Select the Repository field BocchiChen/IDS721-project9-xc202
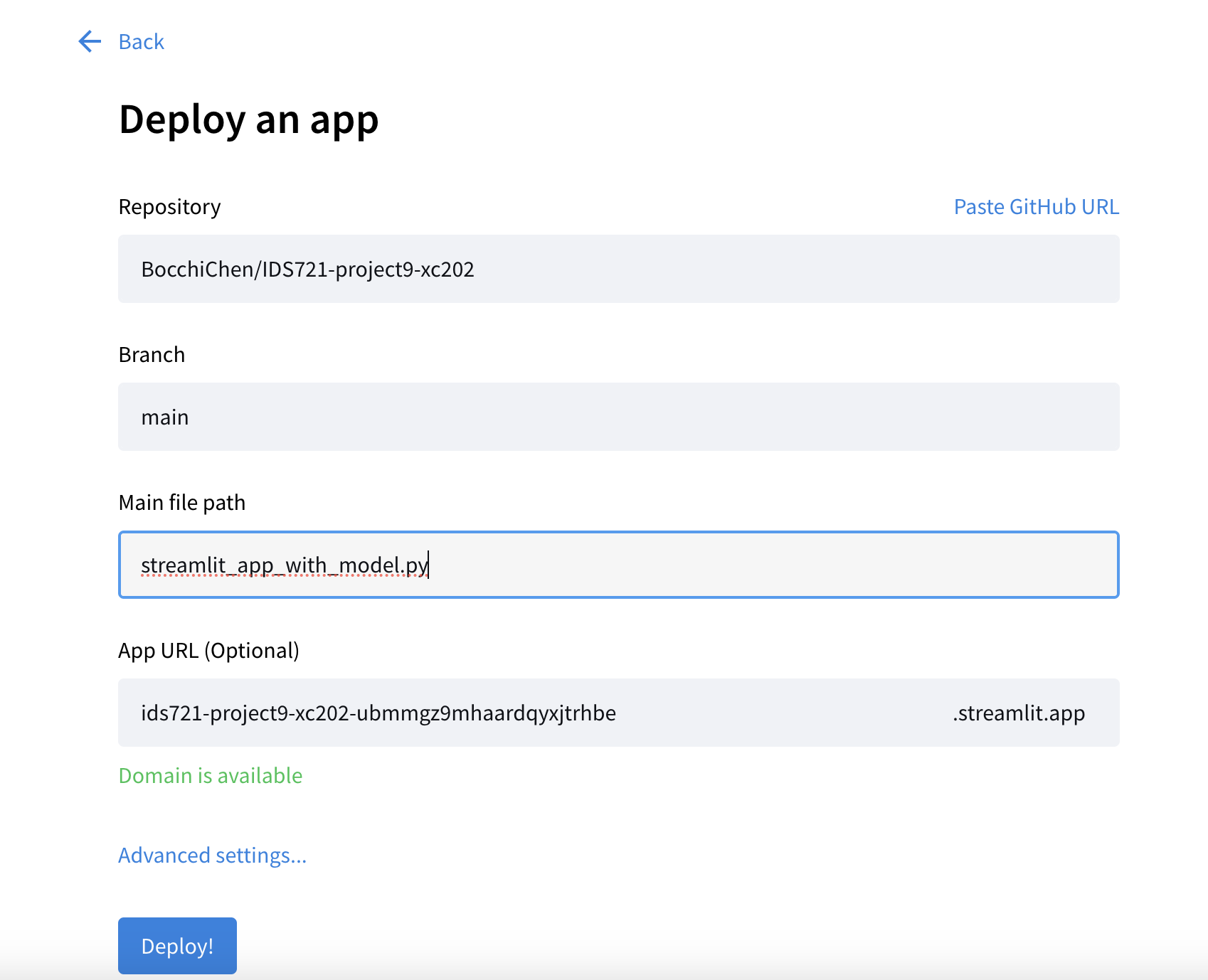 618,269
